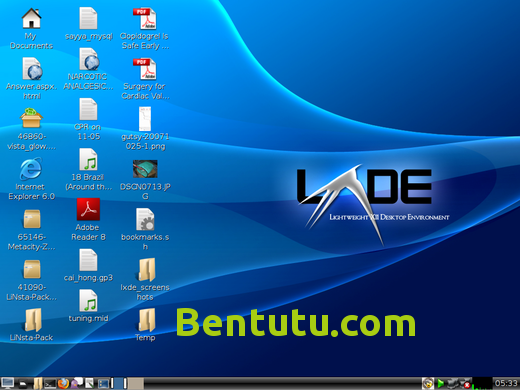Launch Pidgin messenger from the panel
This screenshot has height=390, width=520.
tap(77, 383)
